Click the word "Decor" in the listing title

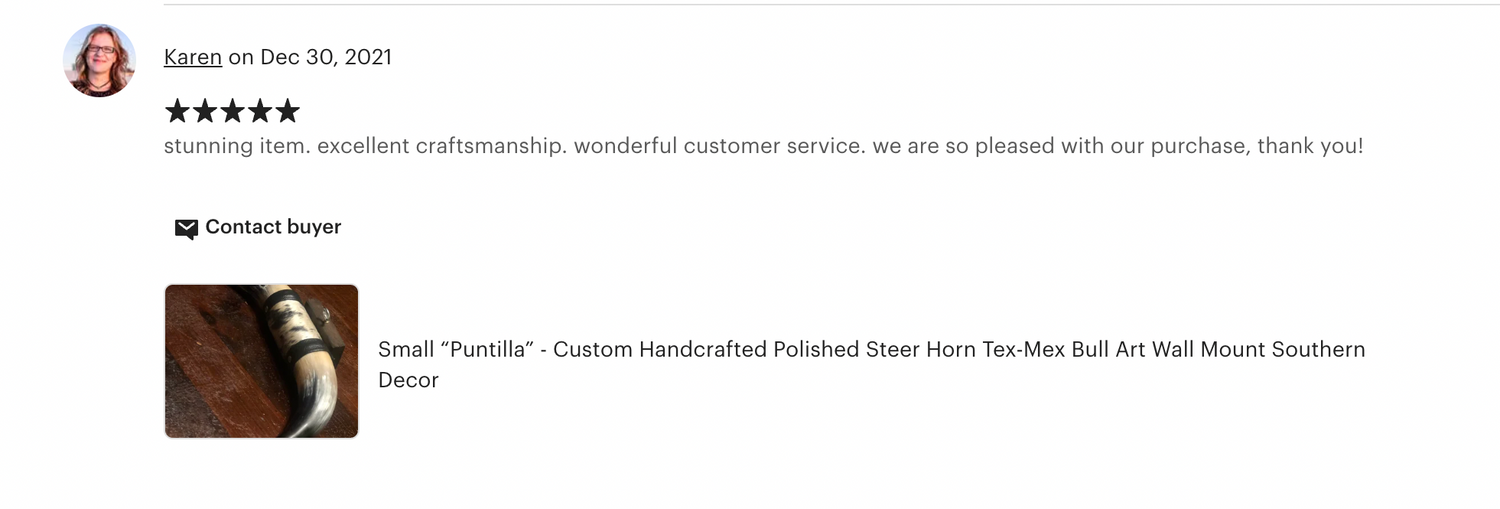[408, 380]
